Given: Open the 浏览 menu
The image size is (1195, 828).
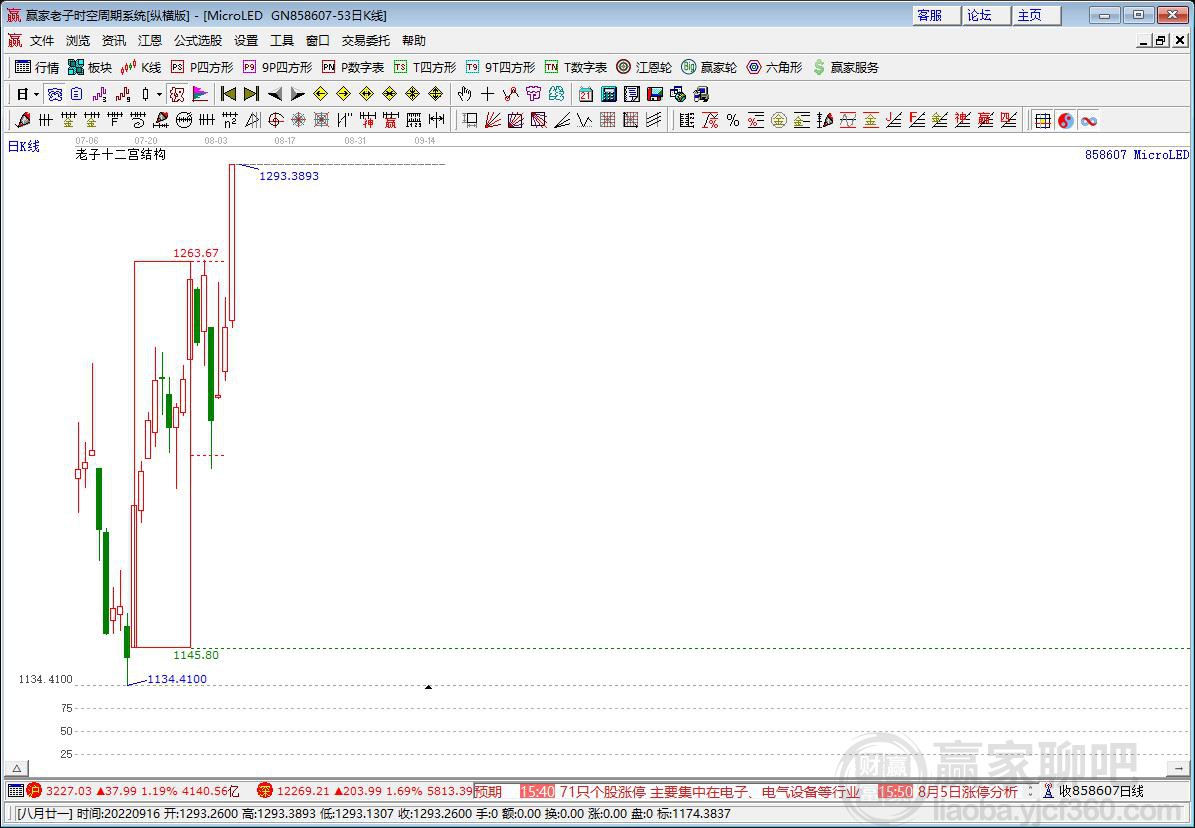Looking at the screenshot, I should pos(78,40).
